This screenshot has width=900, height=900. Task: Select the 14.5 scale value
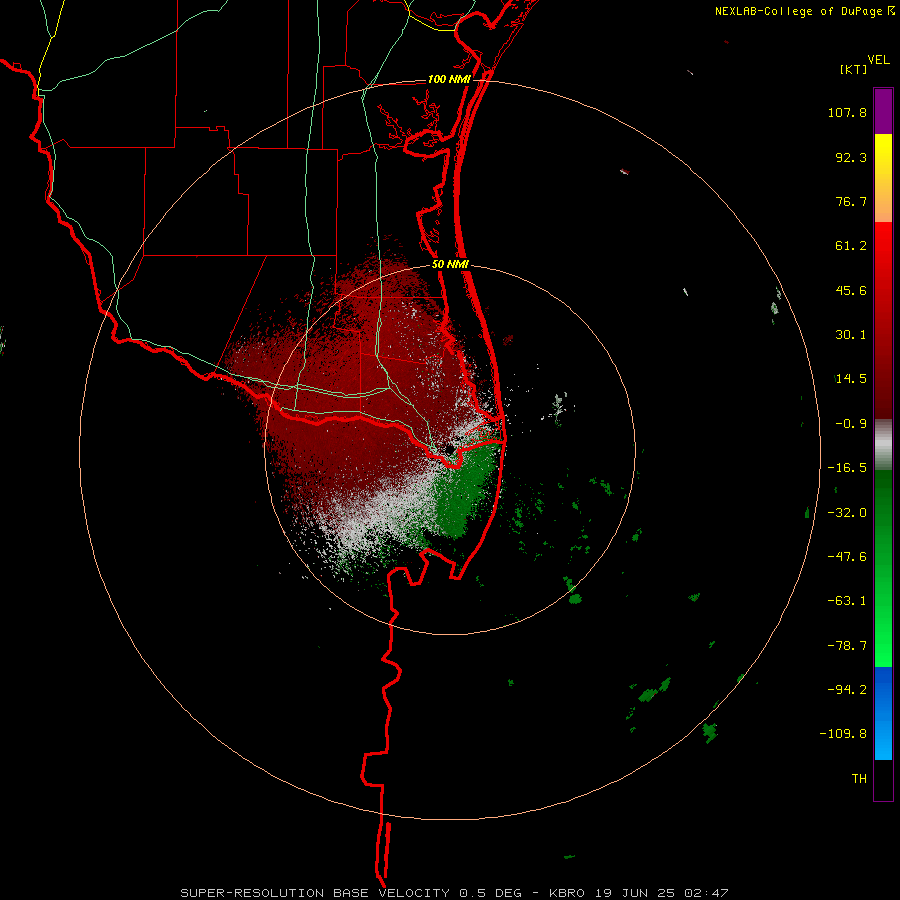click(x=851, y=379)
